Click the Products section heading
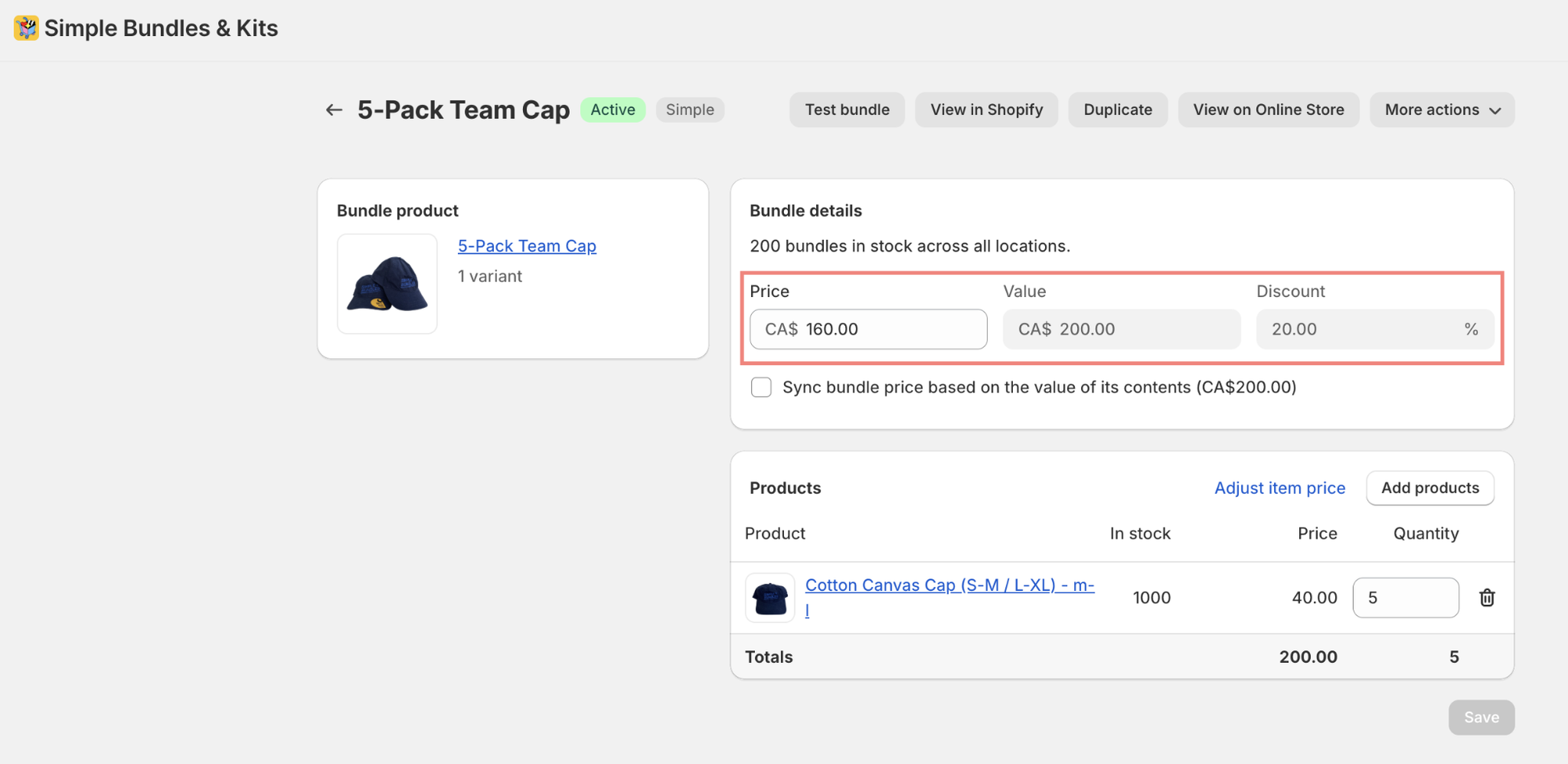 tap(785, 488)
